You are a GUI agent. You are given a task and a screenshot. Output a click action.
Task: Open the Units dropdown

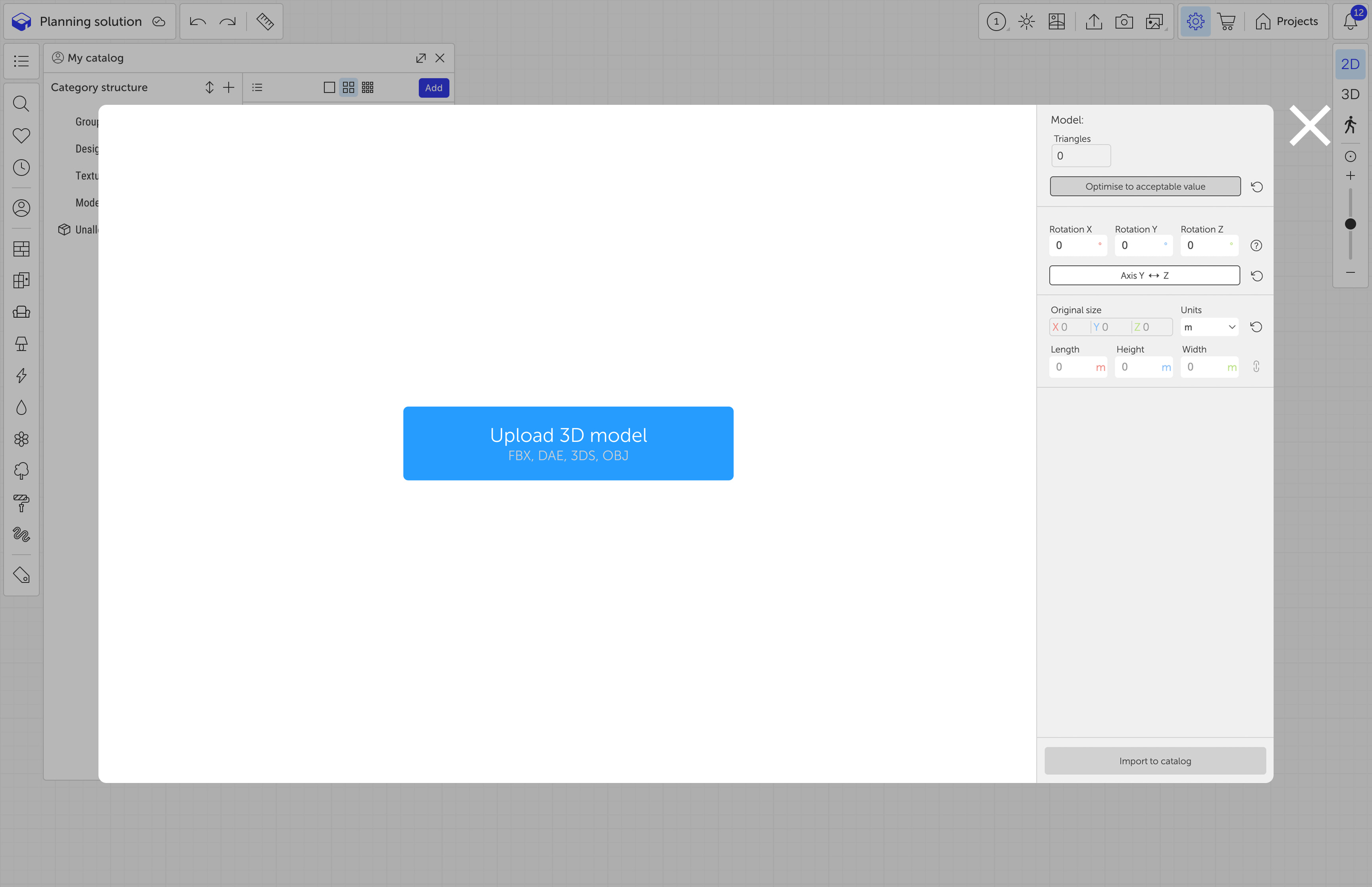[x=1209, y=327]
